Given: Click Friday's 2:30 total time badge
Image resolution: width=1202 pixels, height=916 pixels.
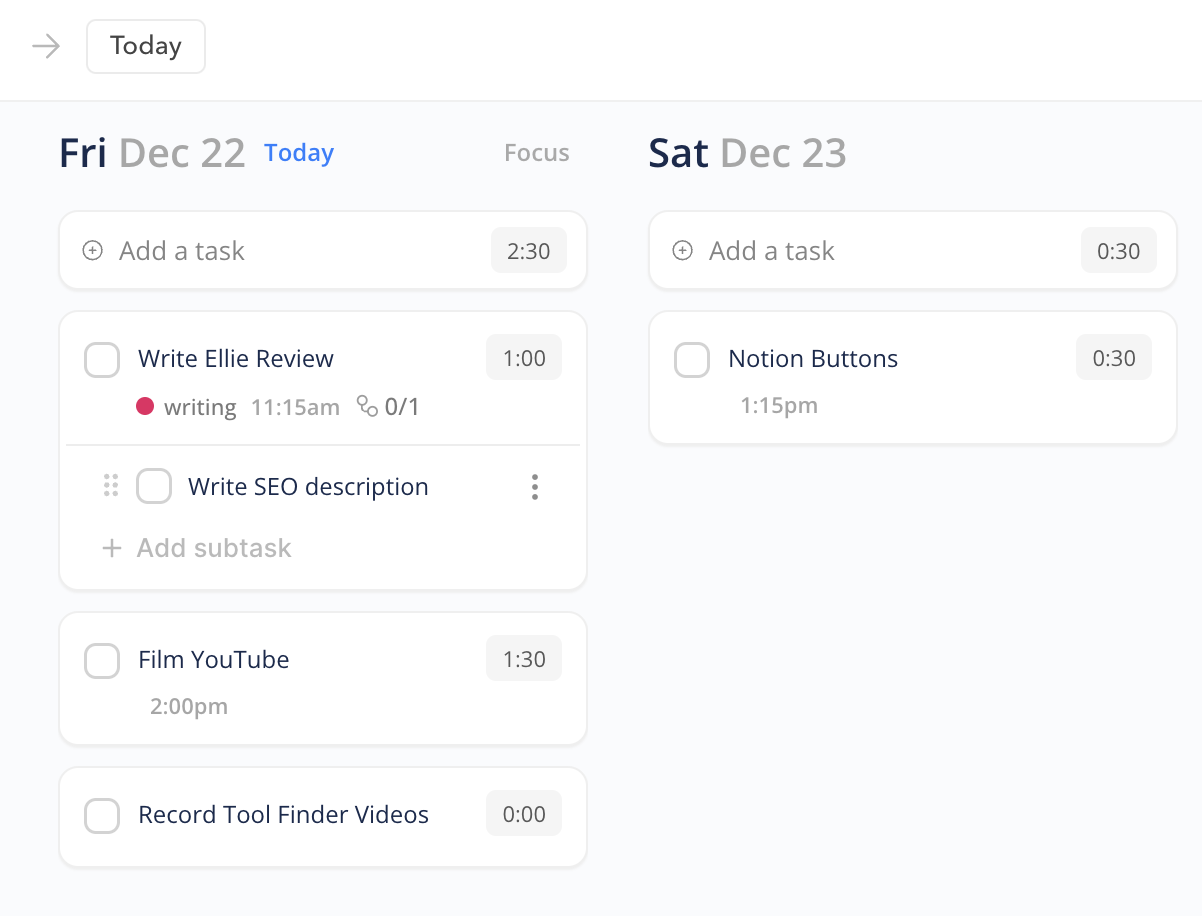Looking at the screenshot, I should pos(529,250).
